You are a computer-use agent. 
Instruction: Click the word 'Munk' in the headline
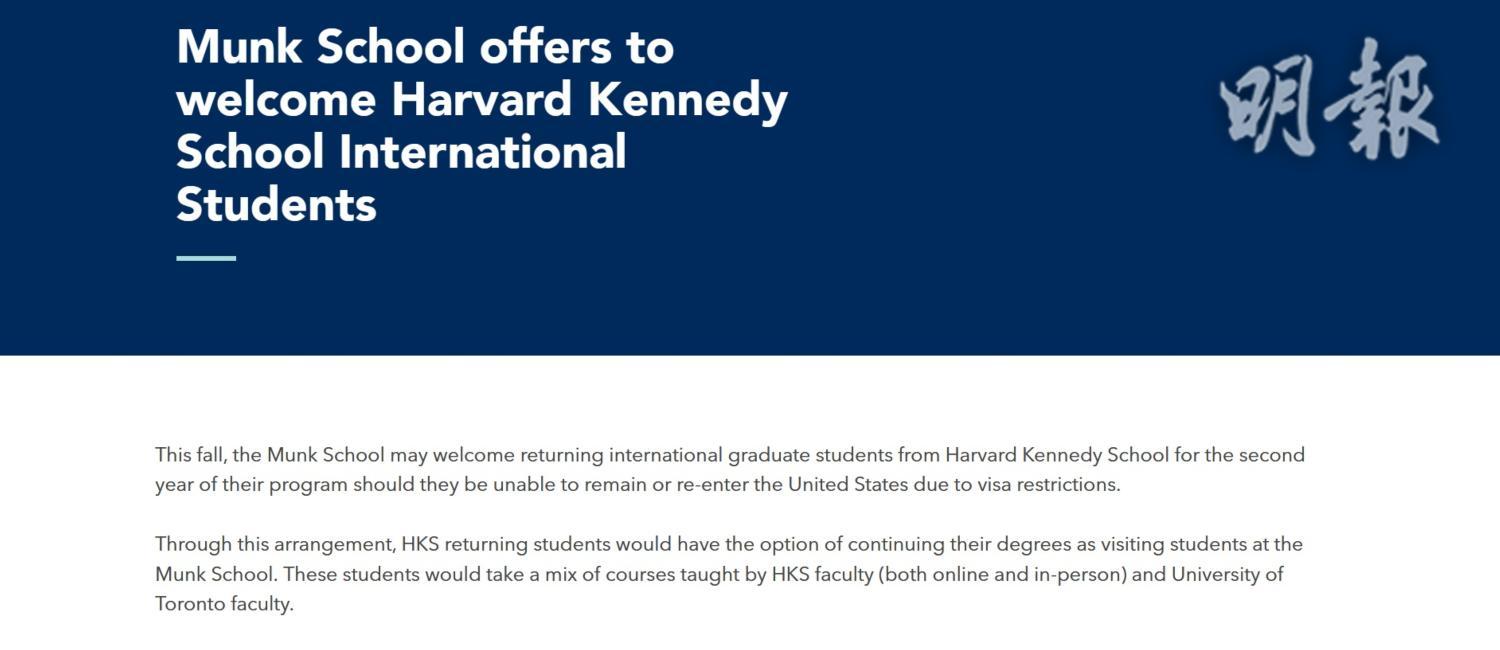coord(239,47)
